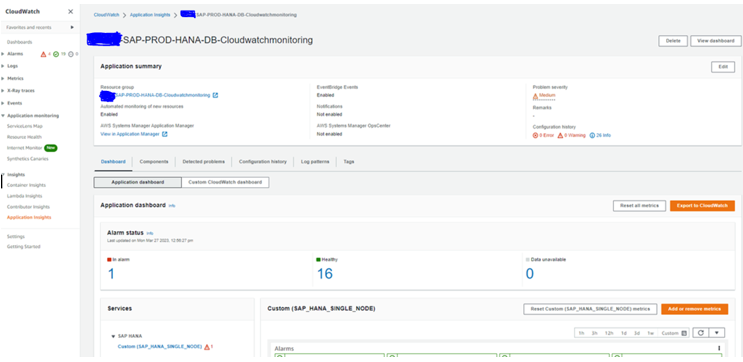
Task: Click Data unavailable count 0
Action: 530,273
